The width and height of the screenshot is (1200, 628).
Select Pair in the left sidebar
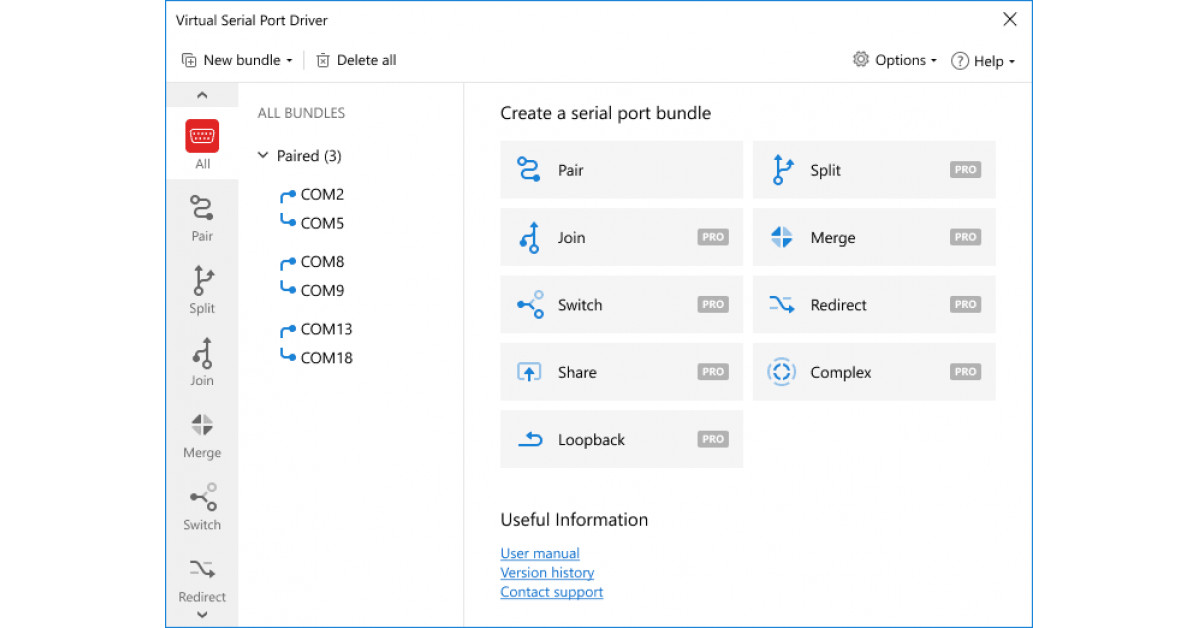[202, 218]
